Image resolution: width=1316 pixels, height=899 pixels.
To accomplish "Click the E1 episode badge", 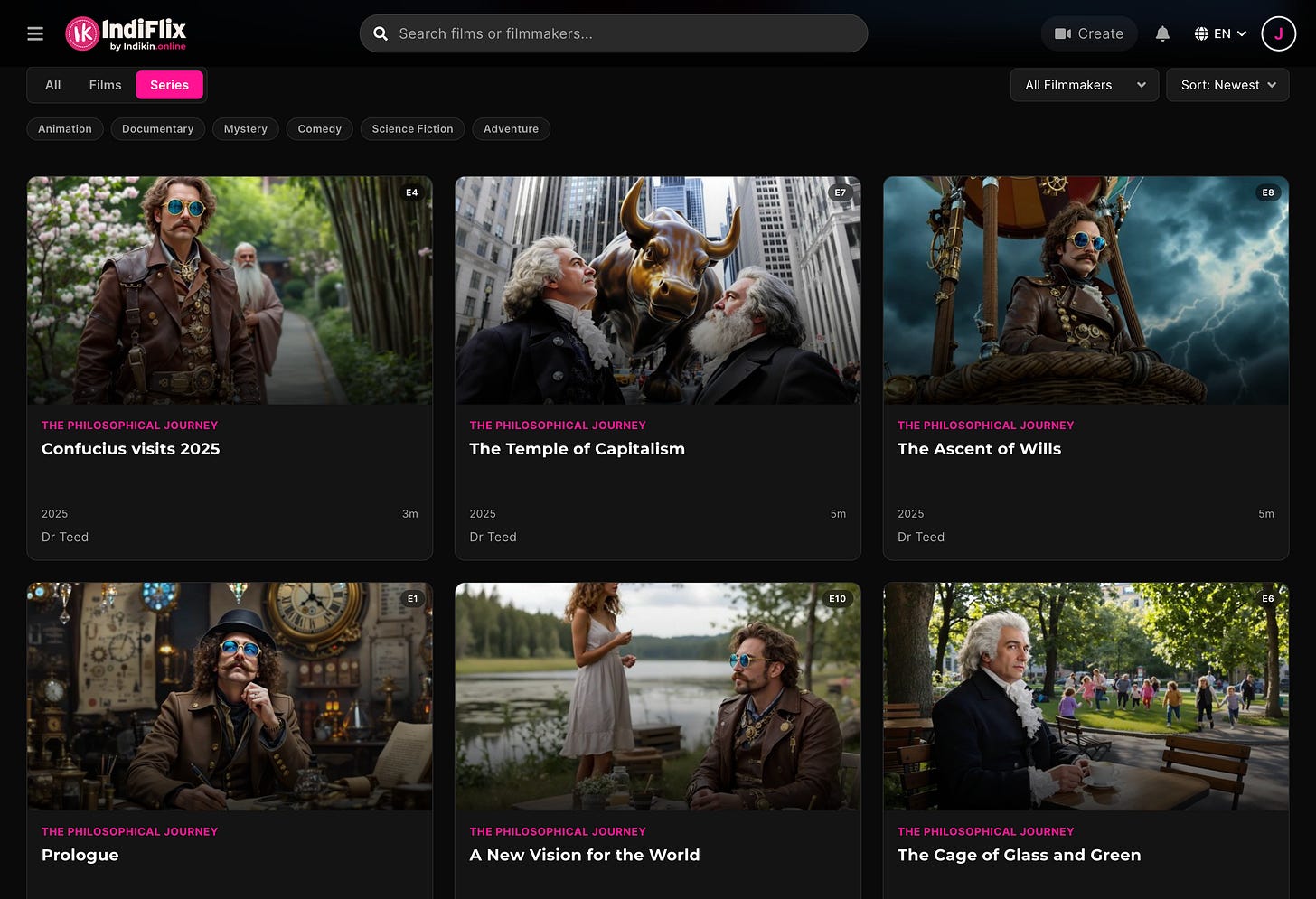I will pos(412,598).
